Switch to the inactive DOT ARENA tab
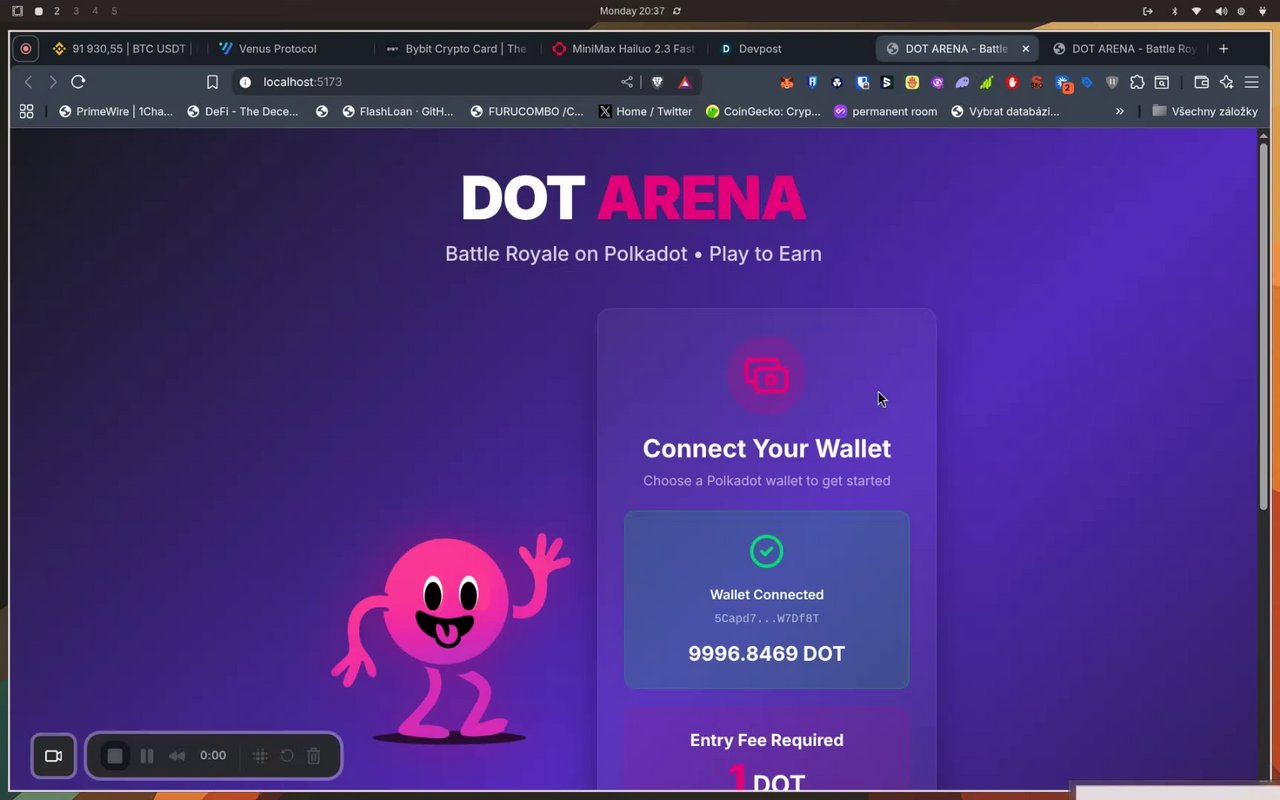Viewport: 1280px width, 800px height. coord(1124,48)
